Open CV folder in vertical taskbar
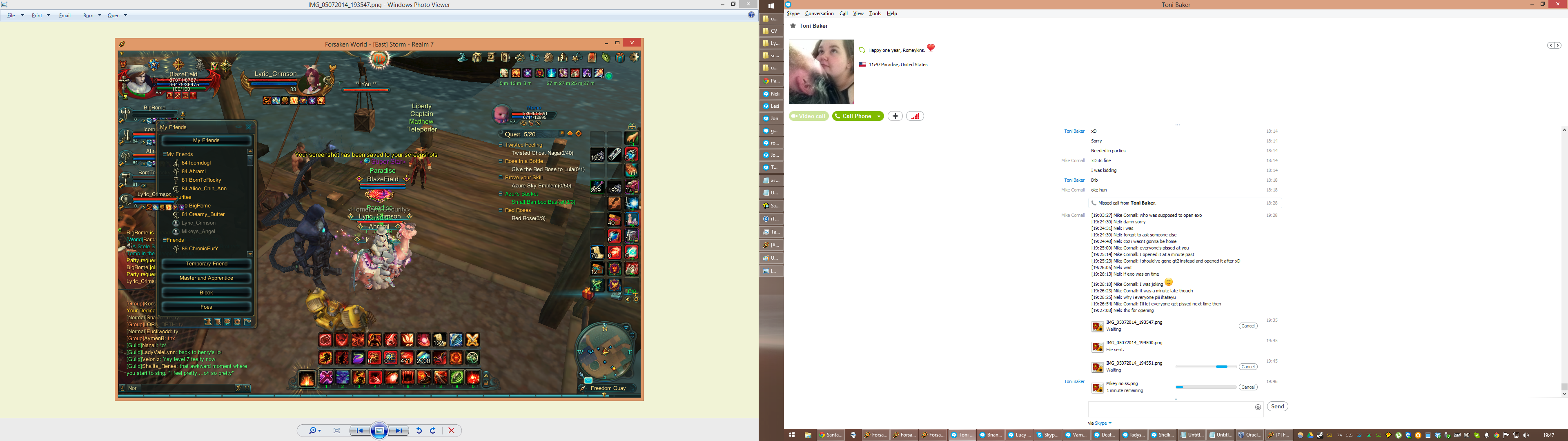This screenshot has height=441, width=1568. pyautogui.click(x=771, y=31)
